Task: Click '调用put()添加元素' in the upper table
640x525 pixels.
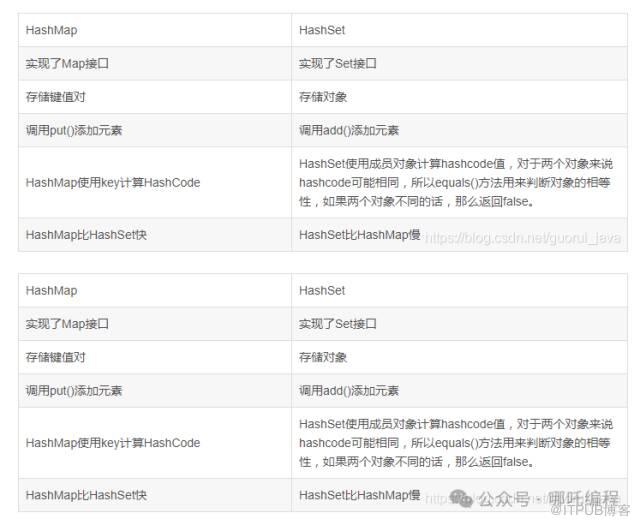Action: pyautogui.click(x=74, y=131)
